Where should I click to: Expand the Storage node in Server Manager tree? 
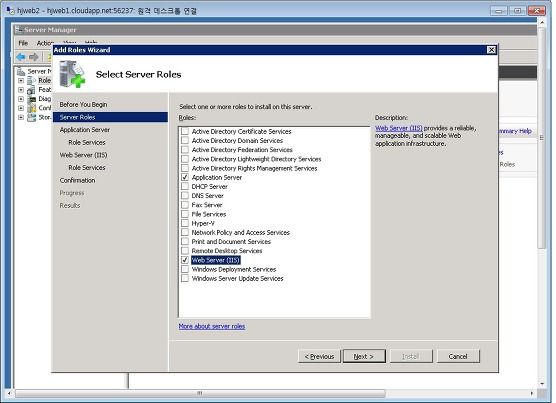pyautogui.click(x=21, y=117)
